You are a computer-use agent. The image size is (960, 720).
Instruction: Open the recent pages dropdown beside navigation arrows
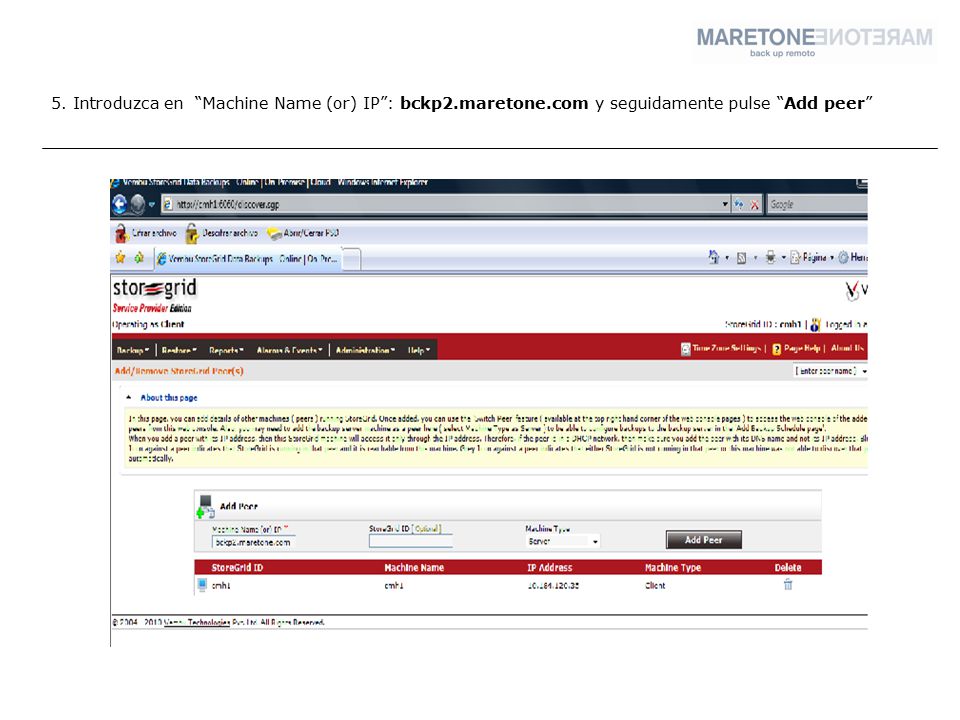(x=152, y=204)
